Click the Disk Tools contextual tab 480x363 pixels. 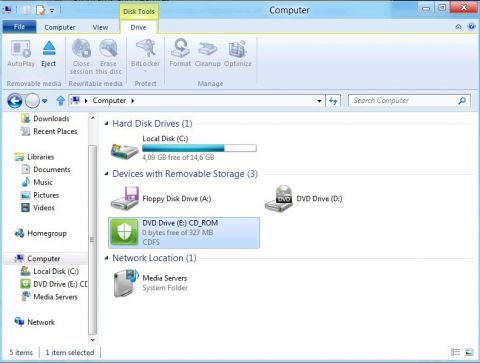(x=139, y=12)
